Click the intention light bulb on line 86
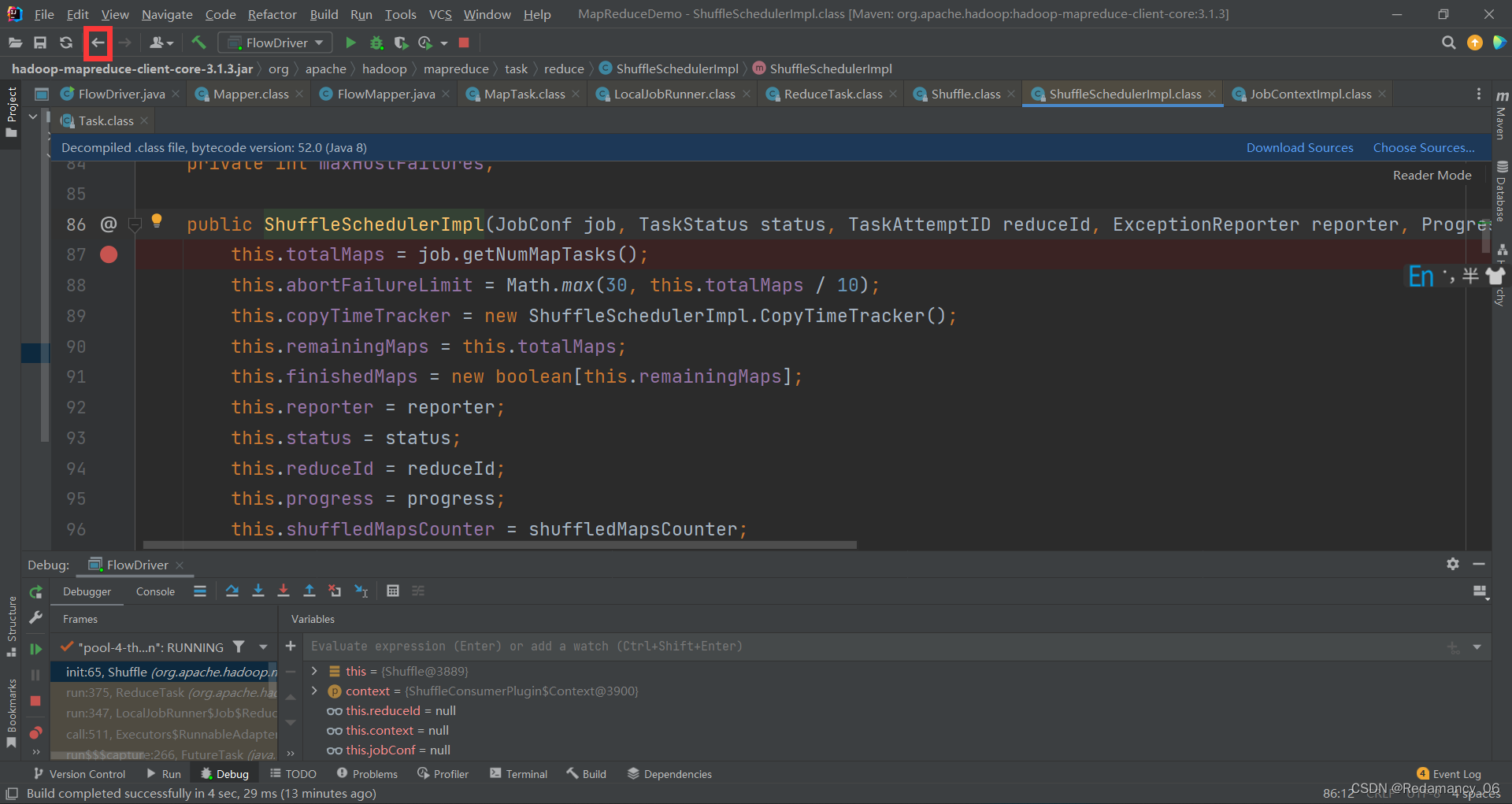1512x804 pixels. click(x=157, y=220)
